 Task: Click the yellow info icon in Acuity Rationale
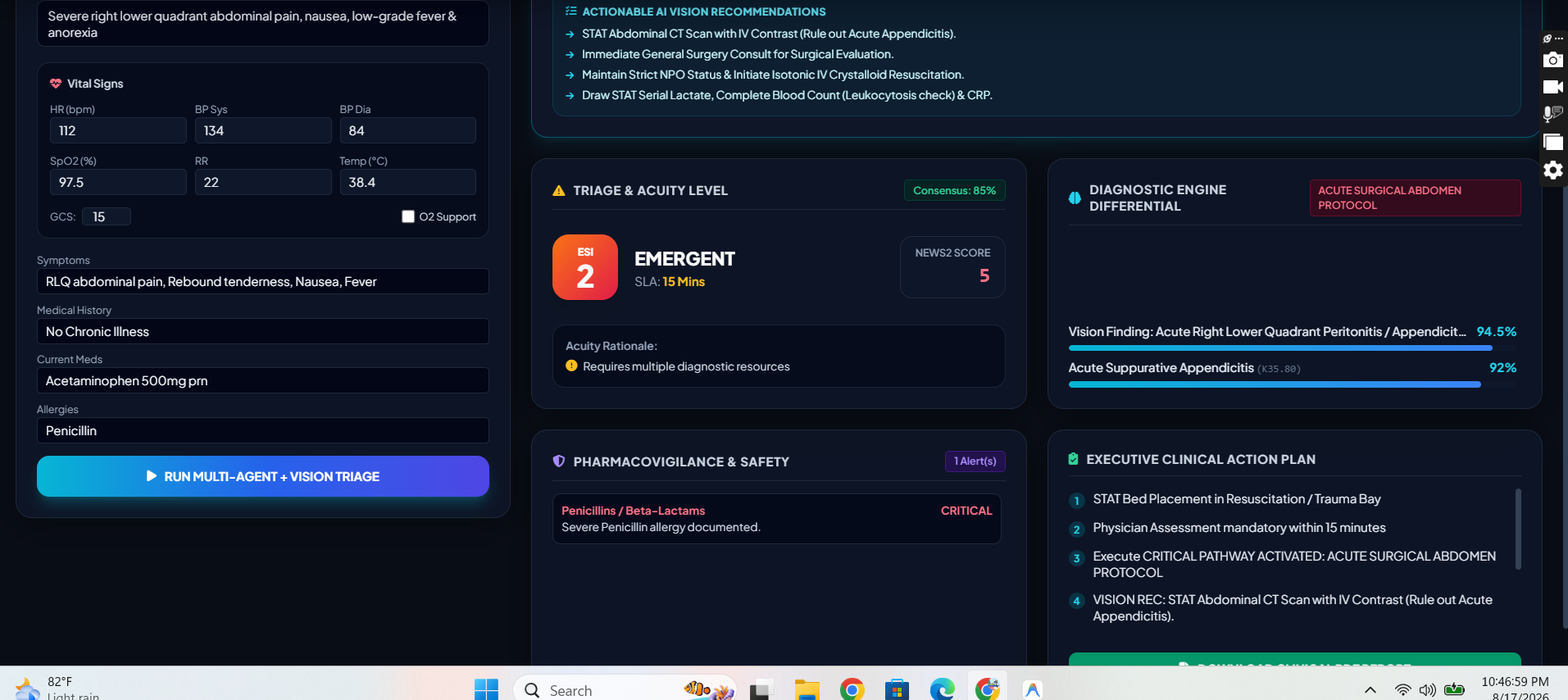571,366
